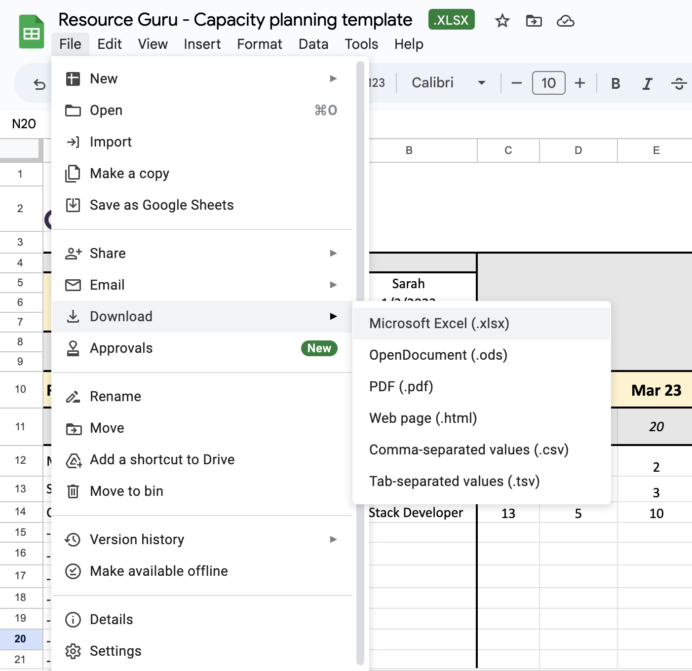692x671 pixels.
Task: Open the File menu
Action: (x=70, y=44)
